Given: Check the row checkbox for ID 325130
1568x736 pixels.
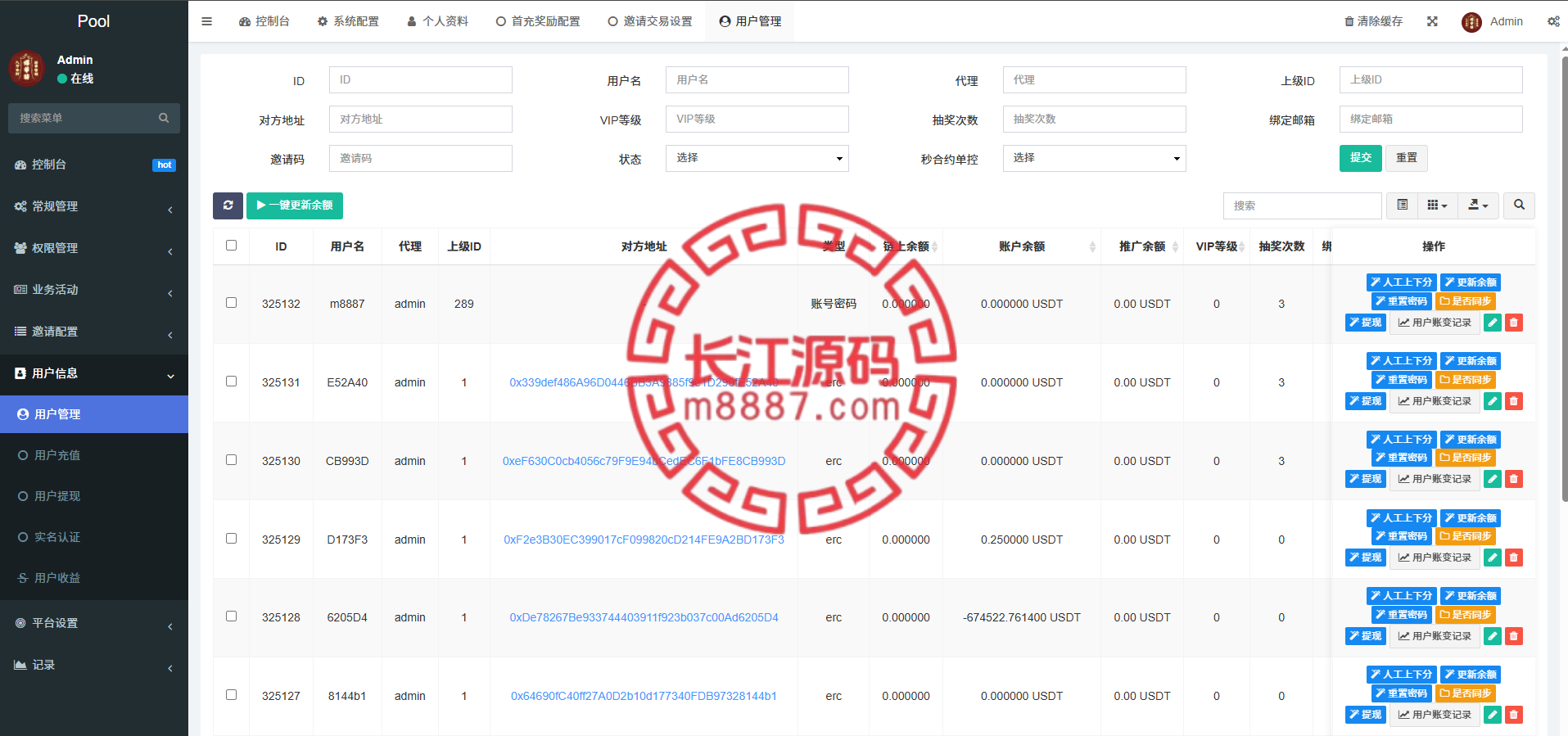Looking at the screenshot, I should 232,460.
